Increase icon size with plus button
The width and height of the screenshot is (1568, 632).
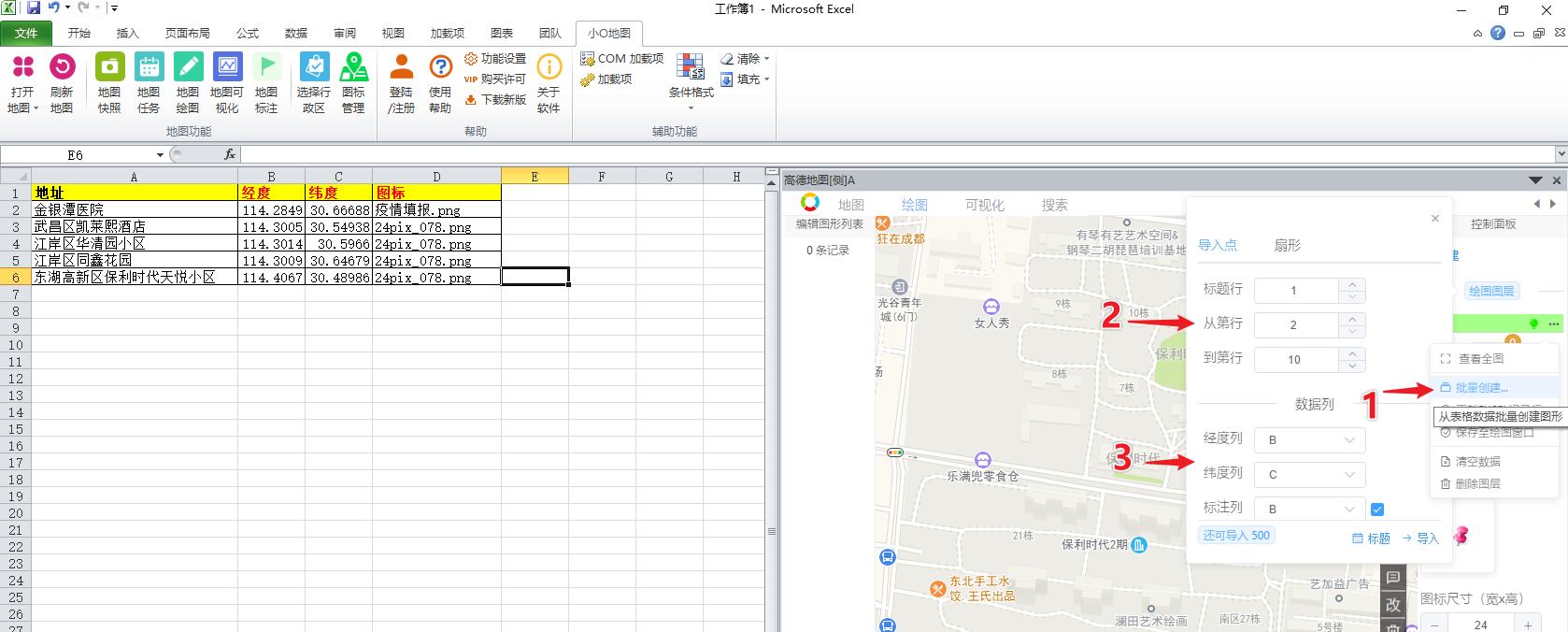(x=1528, y=625)
